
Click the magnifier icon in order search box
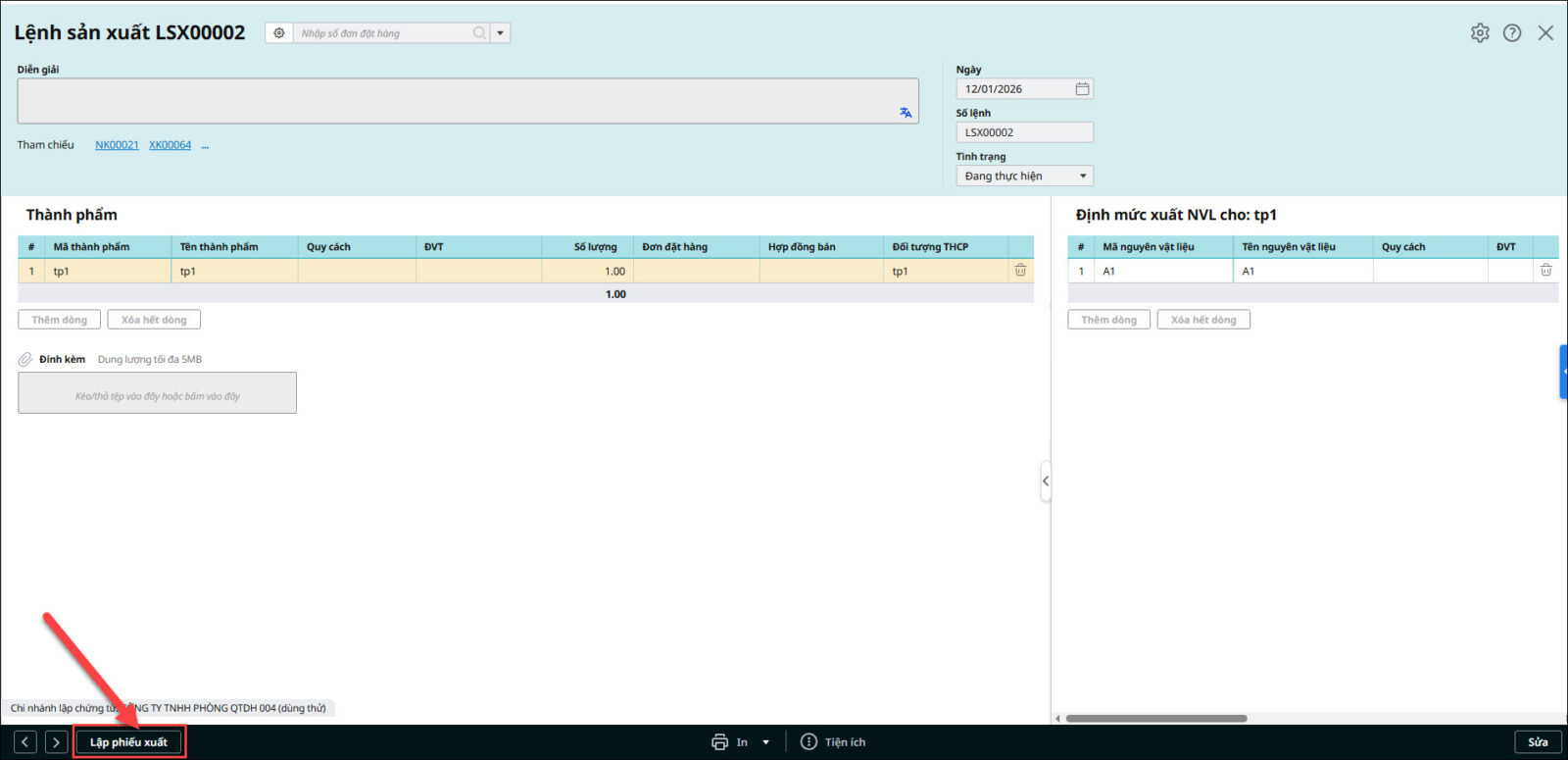pos(479,33)
